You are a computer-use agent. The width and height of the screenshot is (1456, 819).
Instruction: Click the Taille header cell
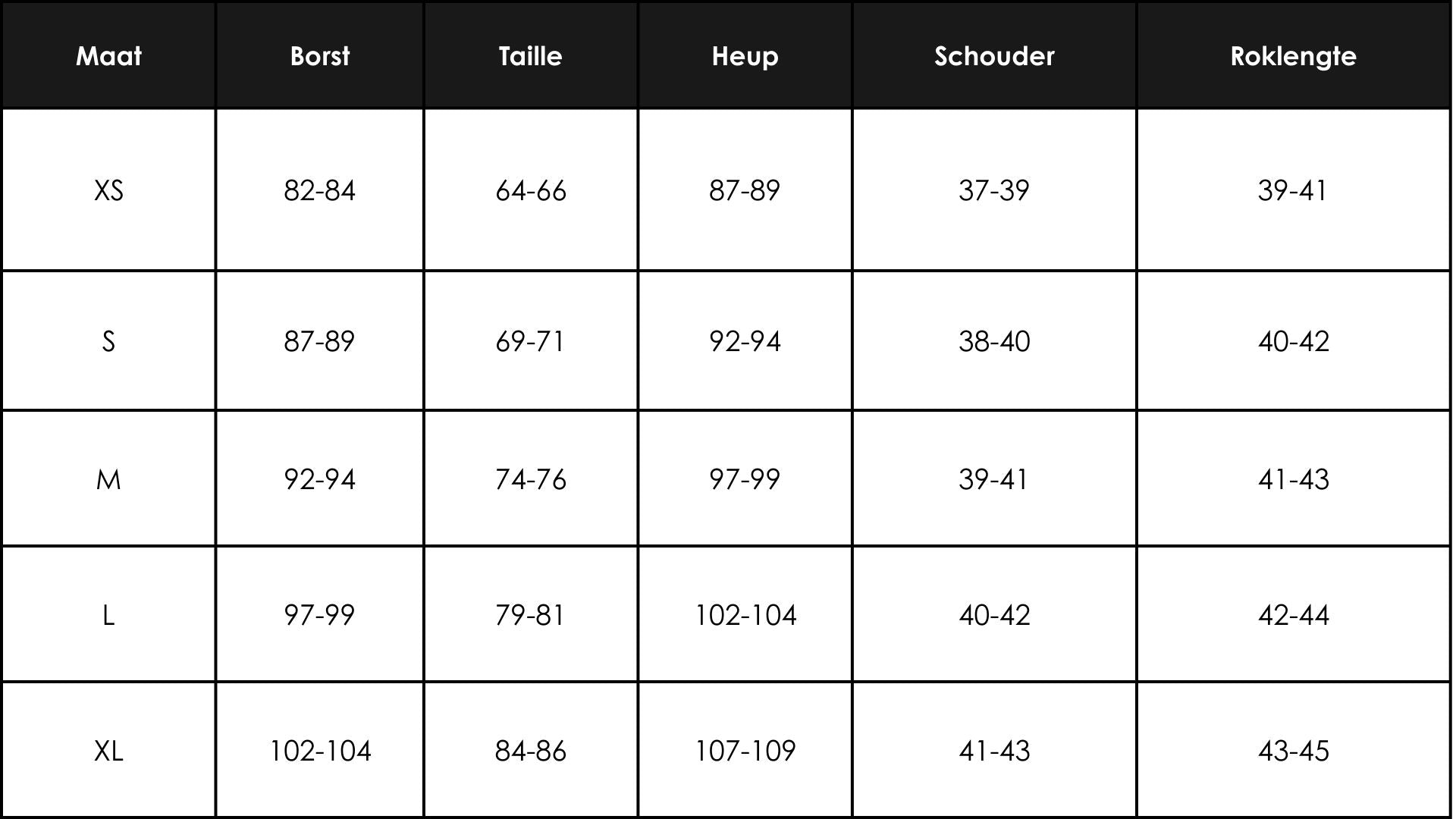tap(531, 56)
